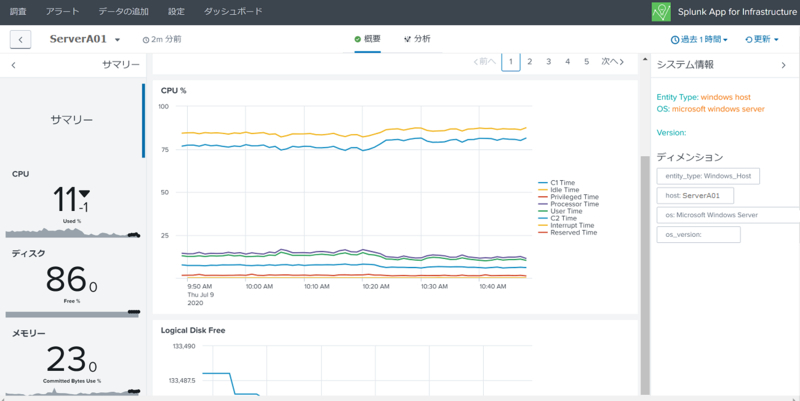Click the back arrow button beside ServerA01
Image resolution: width=800 pixels, height=401 pixels.
click(x=20, y=39)
